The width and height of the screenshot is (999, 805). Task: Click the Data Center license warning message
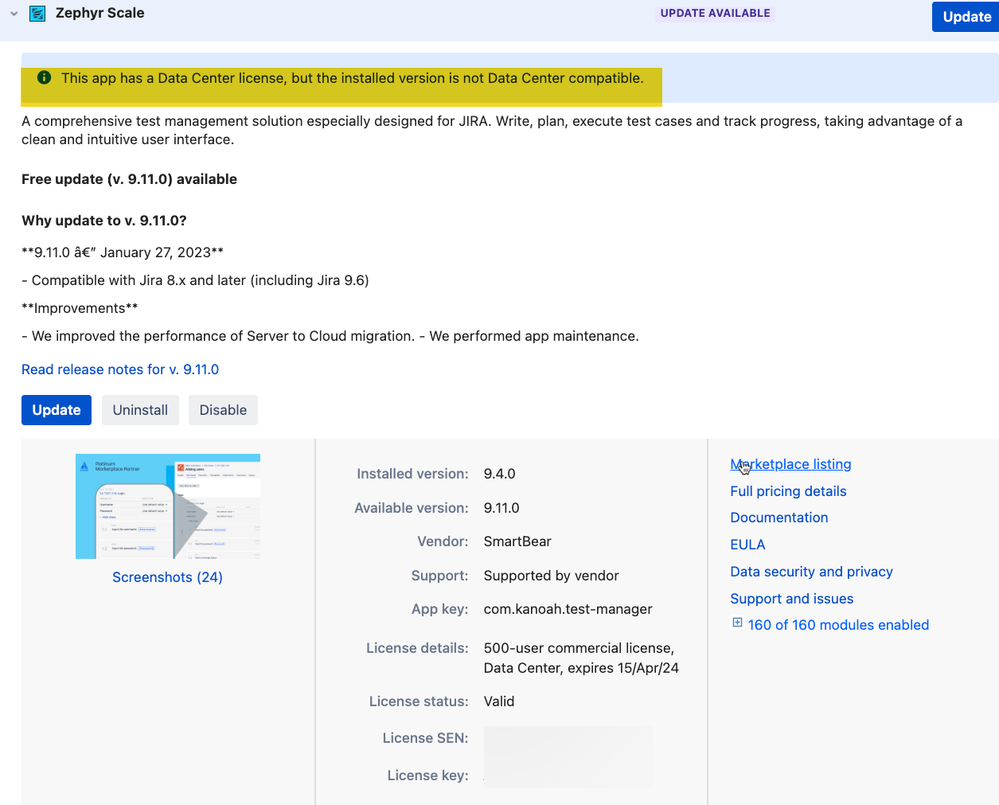(352, 78)
